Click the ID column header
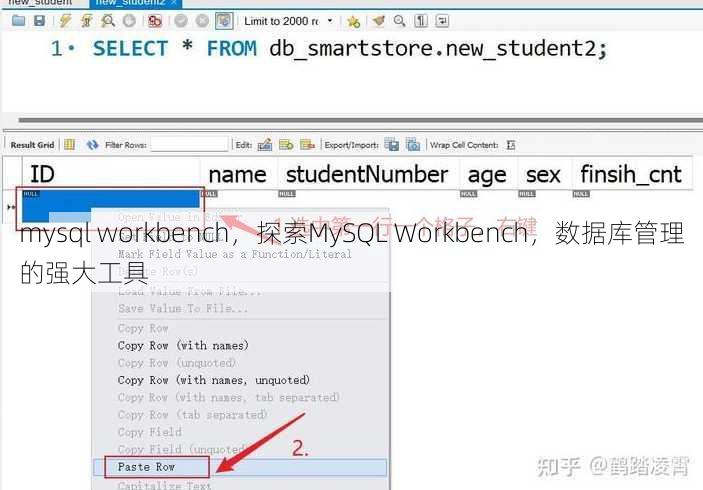703x490 pixels. [111, 174]
